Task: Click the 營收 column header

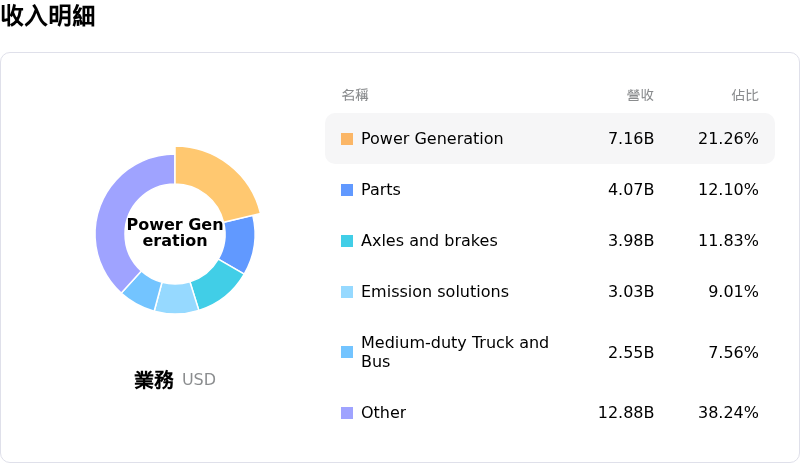Action: (640, 95)
